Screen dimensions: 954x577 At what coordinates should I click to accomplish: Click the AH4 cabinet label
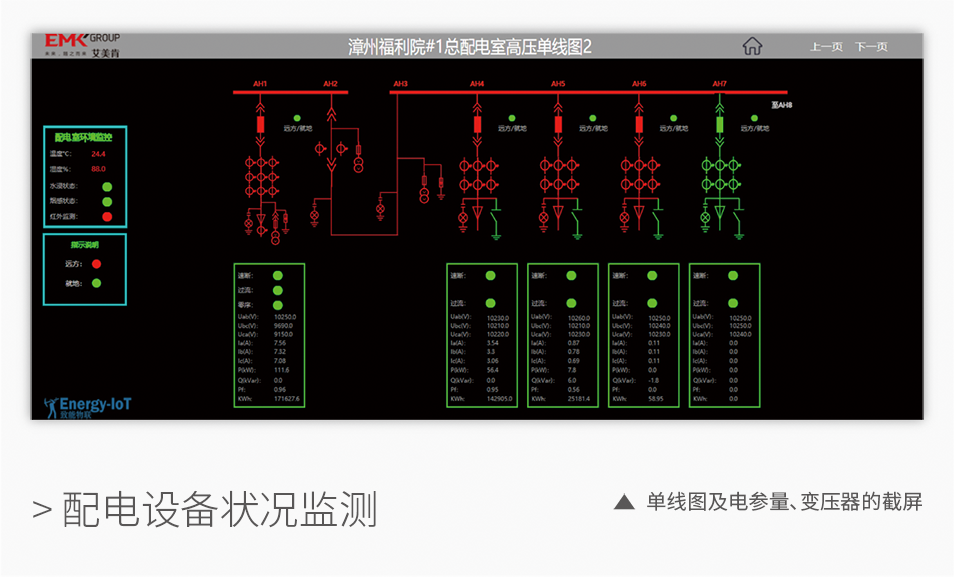(477, 84)
